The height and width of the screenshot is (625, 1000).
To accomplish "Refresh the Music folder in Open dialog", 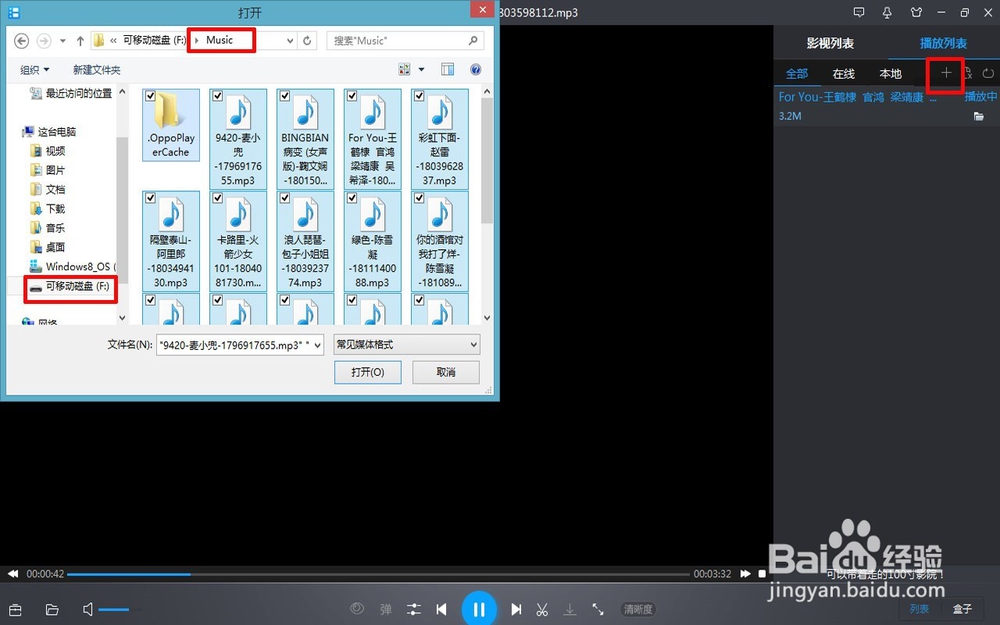I will (x=307, y=41).
